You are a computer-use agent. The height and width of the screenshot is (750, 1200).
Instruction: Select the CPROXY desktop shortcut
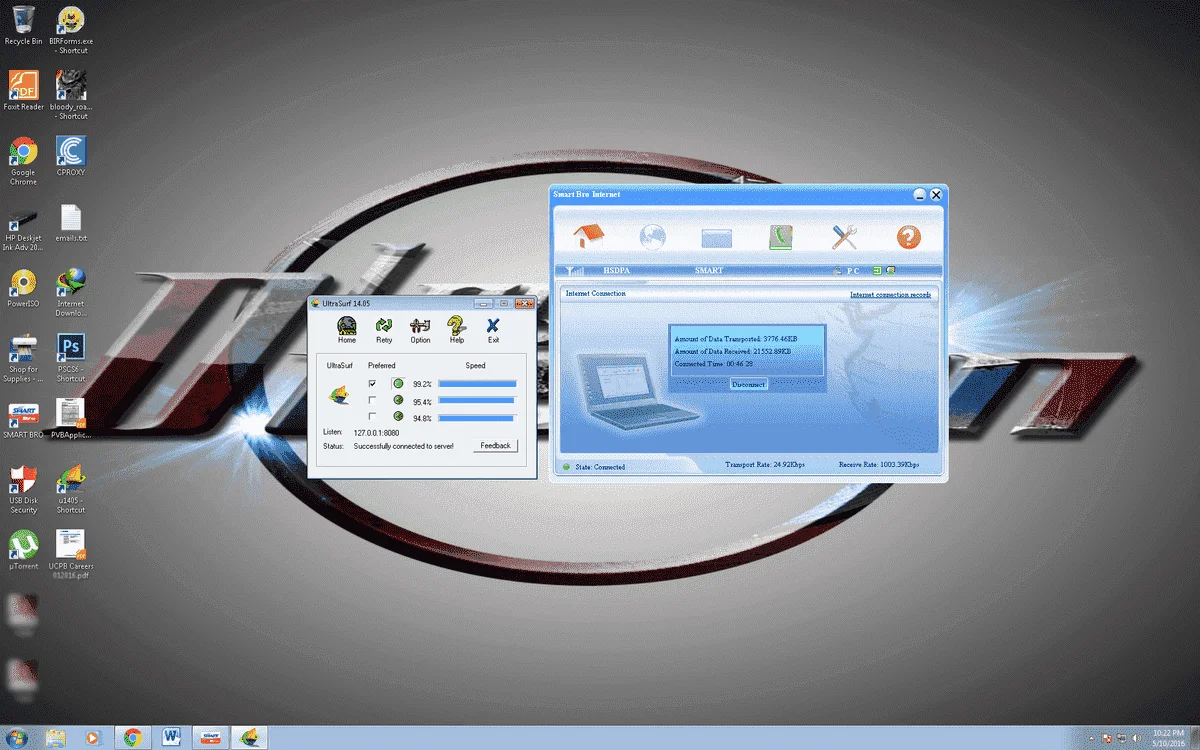point(71,156)
